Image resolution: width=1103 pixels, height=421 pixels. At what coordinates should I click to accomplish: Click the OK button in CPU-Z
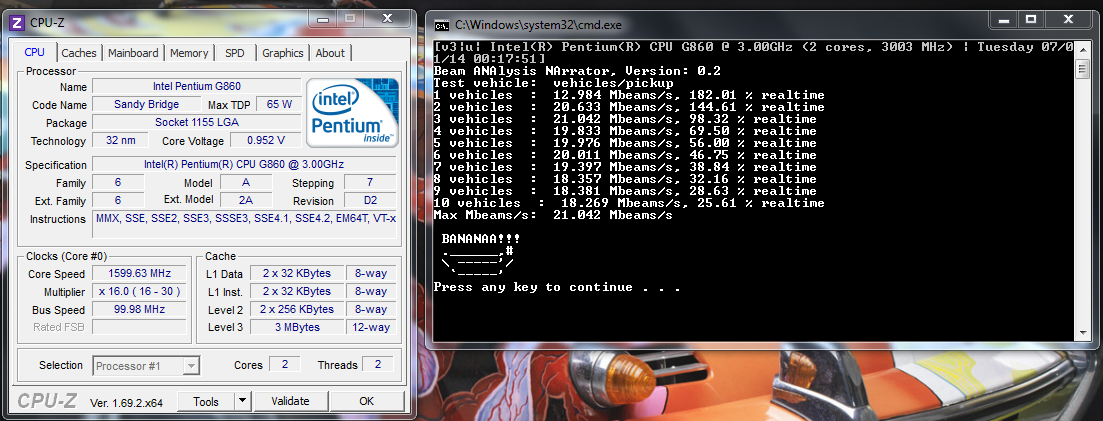click(366, 401)
